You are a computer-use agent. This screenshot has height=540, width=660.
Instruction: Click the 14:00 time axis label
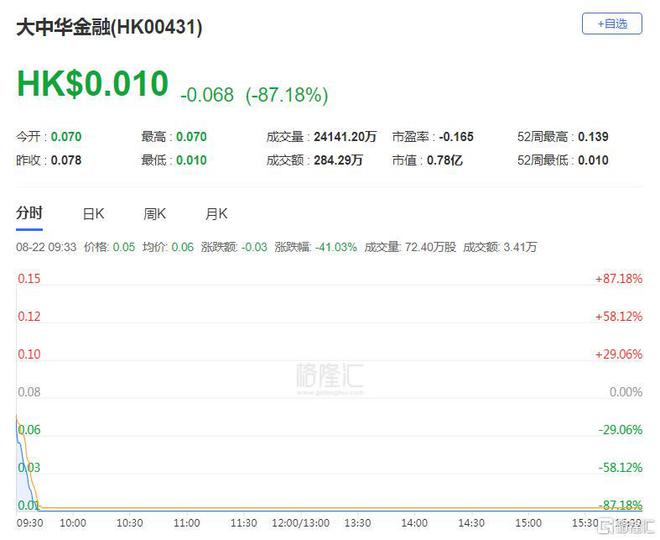coord(415,523)
